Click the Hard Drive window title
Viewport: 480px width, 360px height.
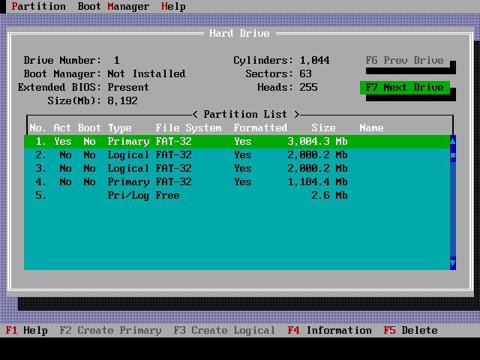[x=239, y=33]
